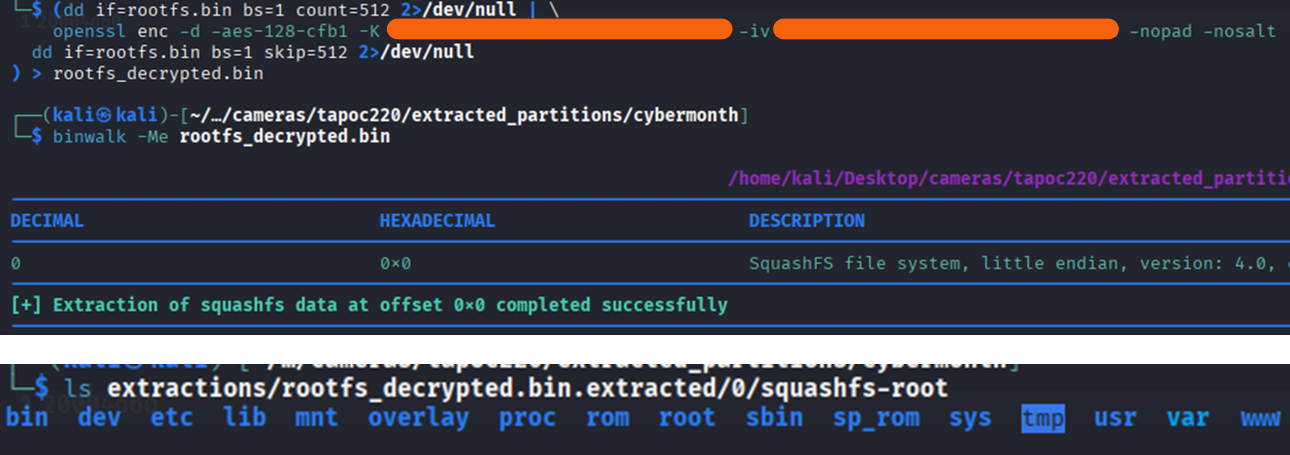Viewport: 1290px width, 455px height.
Task: Click the orange redacted bar after -K
Action: tap(559, 30)
